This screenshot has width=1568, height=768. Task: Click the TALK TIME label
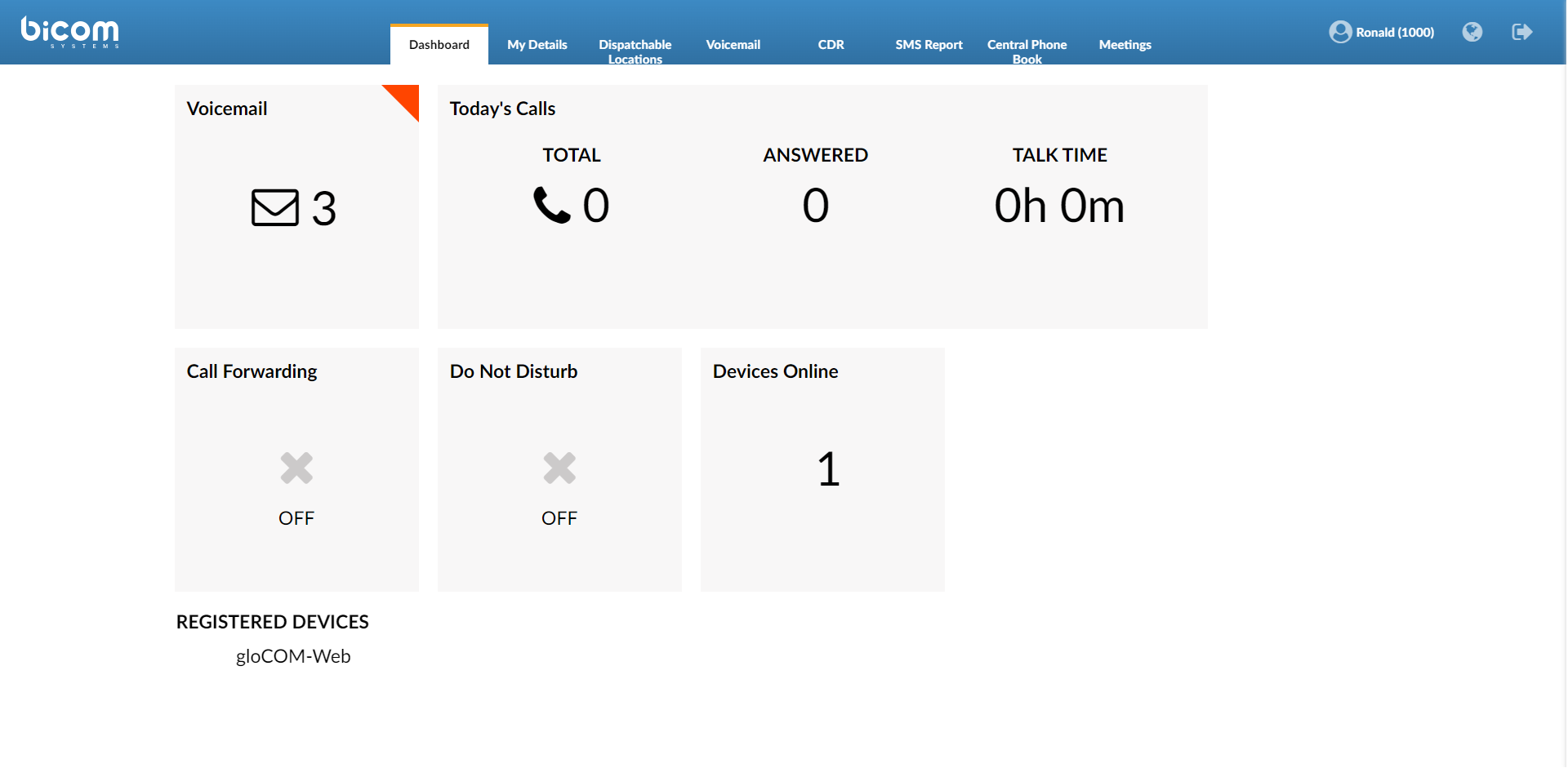pos(1060,155)
